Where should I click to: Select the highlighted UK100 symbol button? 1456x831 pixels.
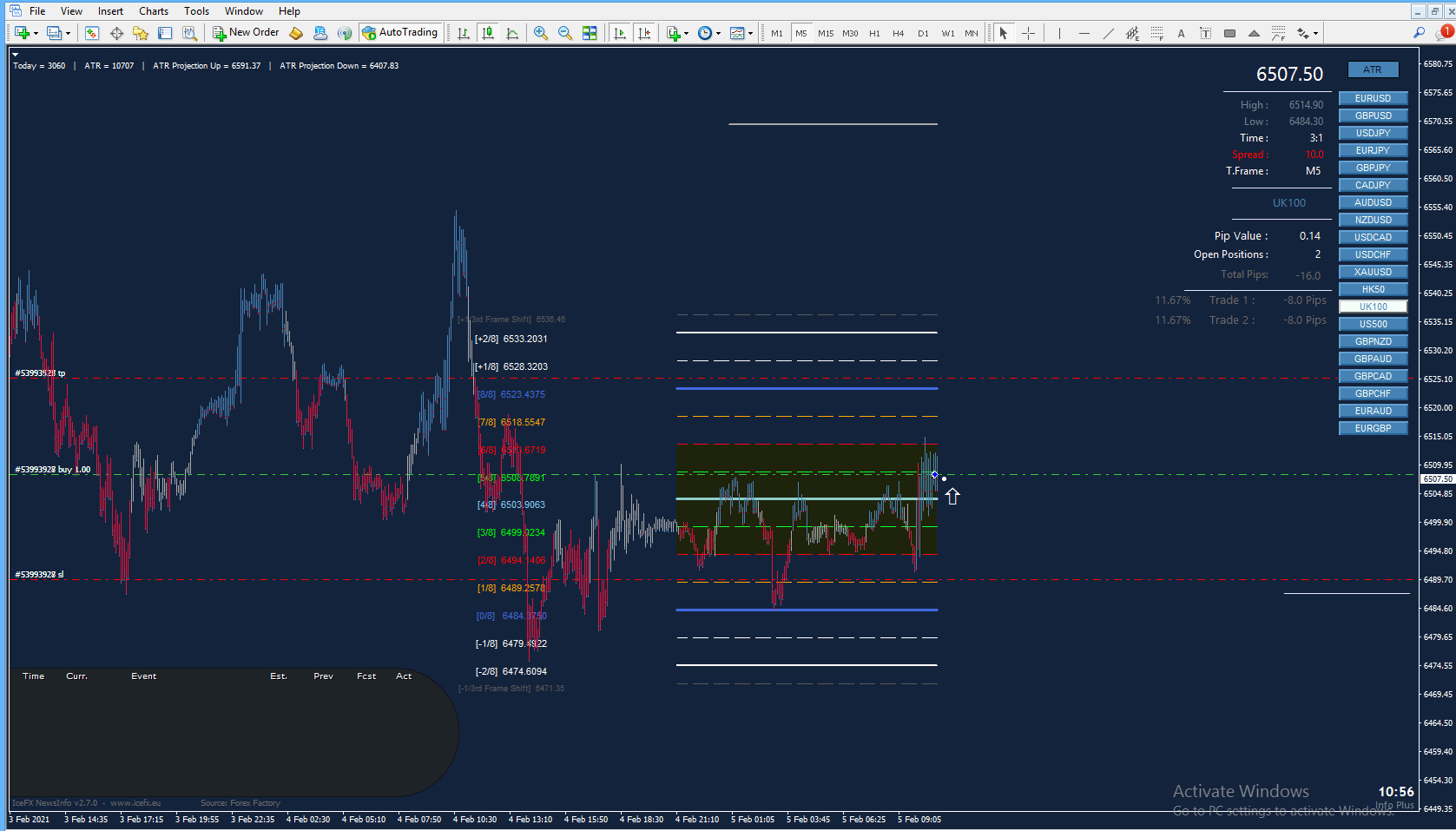(1373, 307)
